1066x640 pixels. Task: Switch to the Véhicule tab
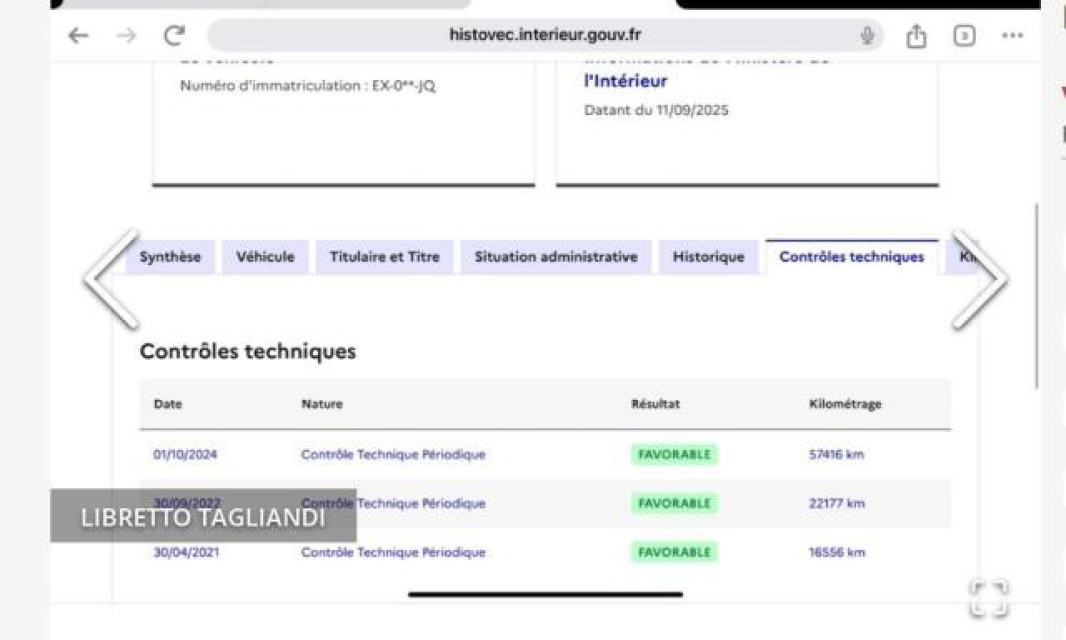(x=265, y=257)
